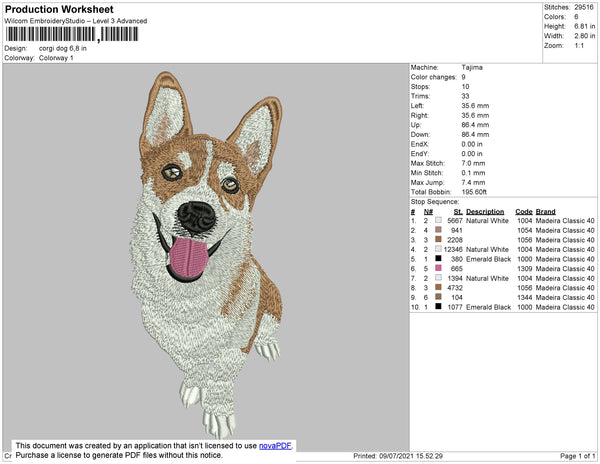Click the Up value "86.4 mm"
This screenshot has width=600, height=464.
475,125
